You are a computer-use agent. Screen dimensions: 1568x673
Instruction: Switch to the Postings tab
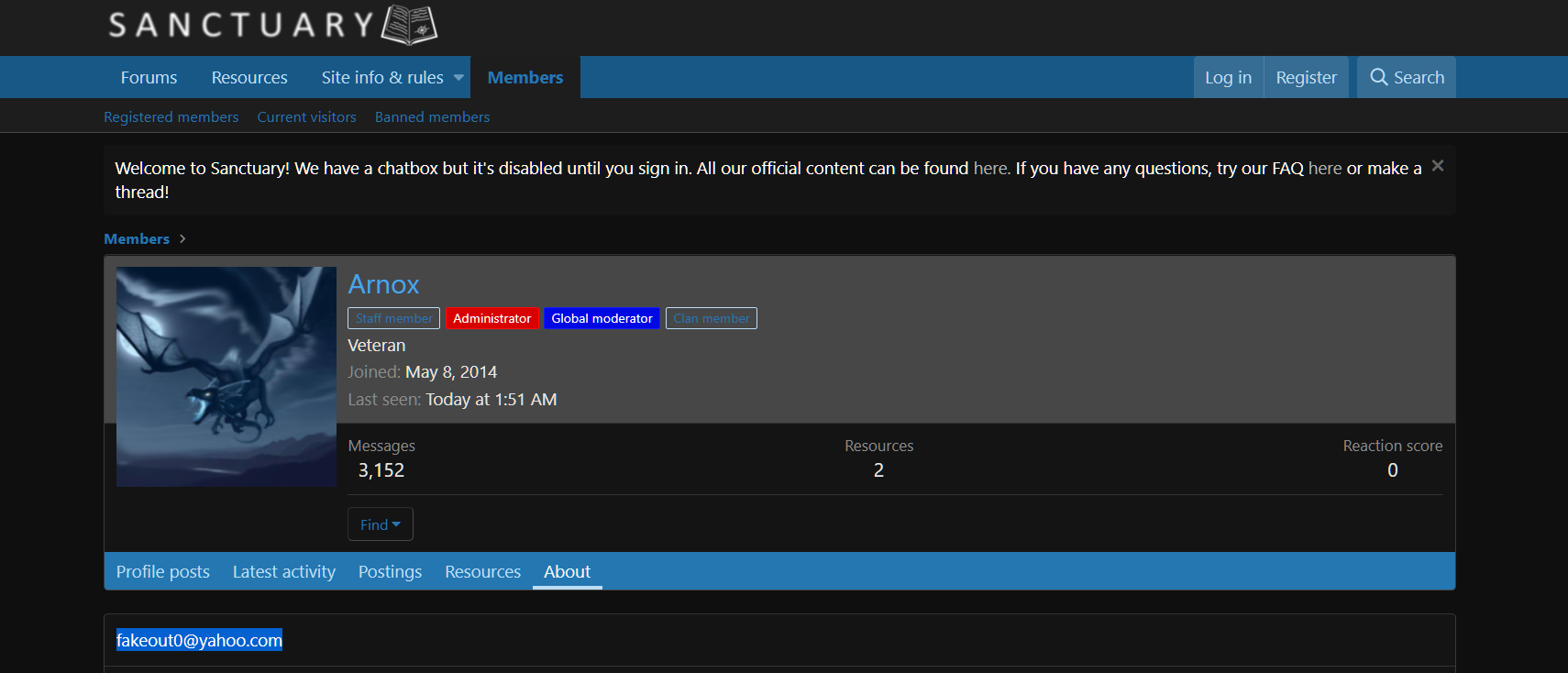click(x=390, y=571)
